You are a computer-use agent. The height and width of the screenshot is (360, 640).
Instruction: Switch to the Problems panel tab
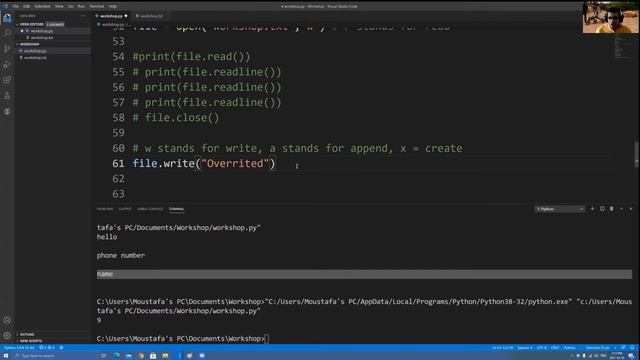105,209
